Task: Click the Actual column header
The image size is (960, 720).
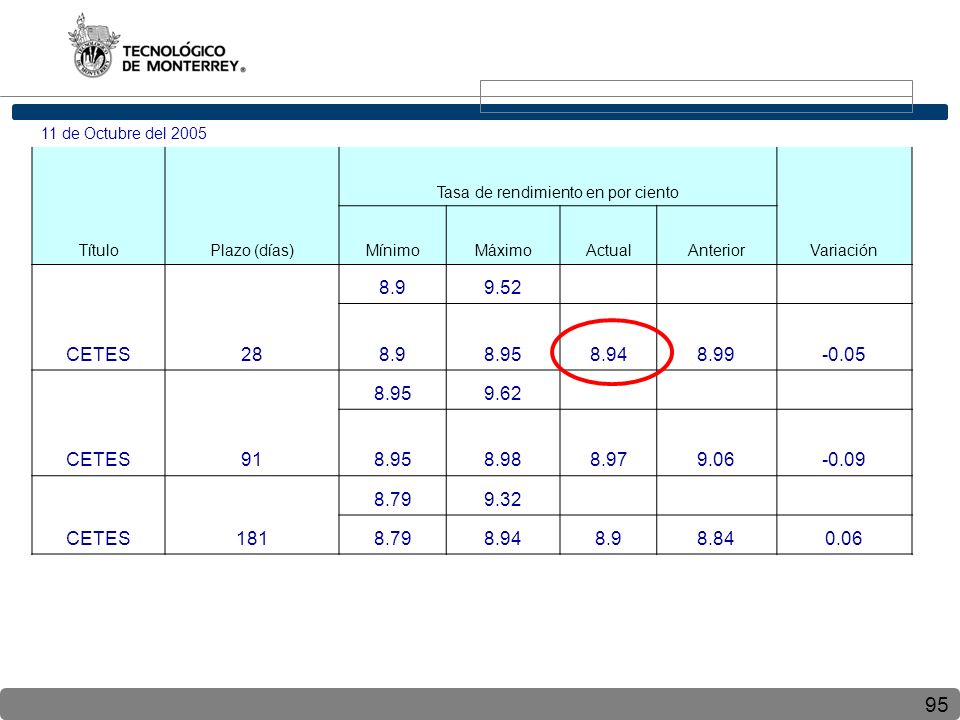Action: (x=608, y=250)
